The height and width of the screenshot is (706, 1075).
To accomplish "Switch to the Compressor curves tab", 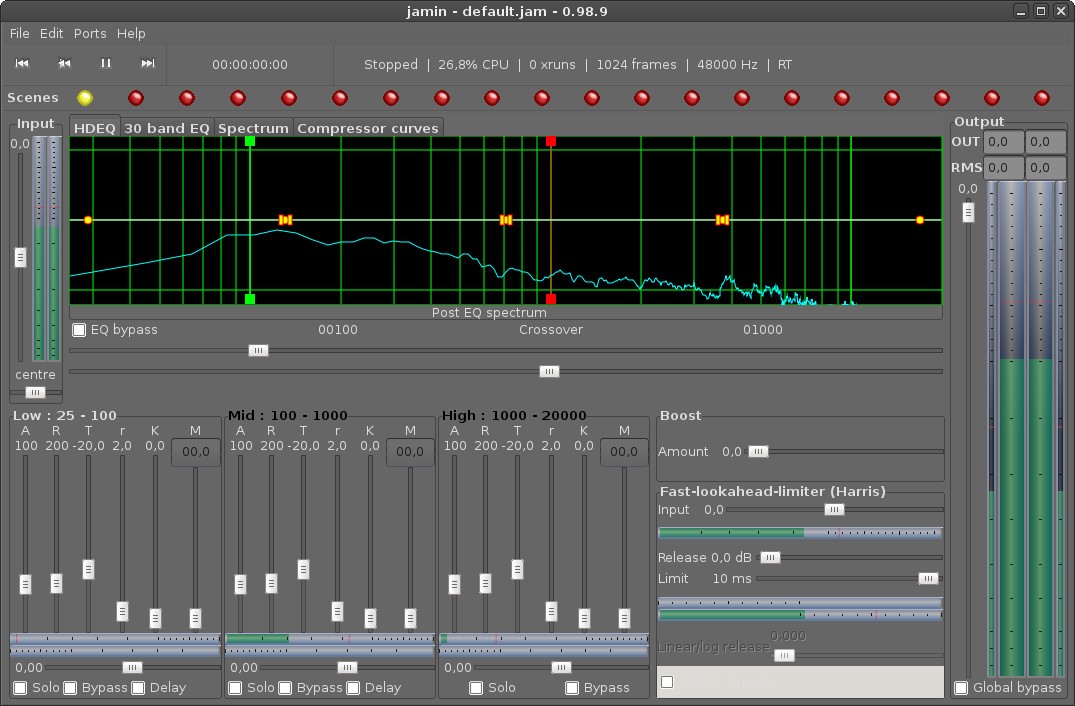I will [368, 128].
